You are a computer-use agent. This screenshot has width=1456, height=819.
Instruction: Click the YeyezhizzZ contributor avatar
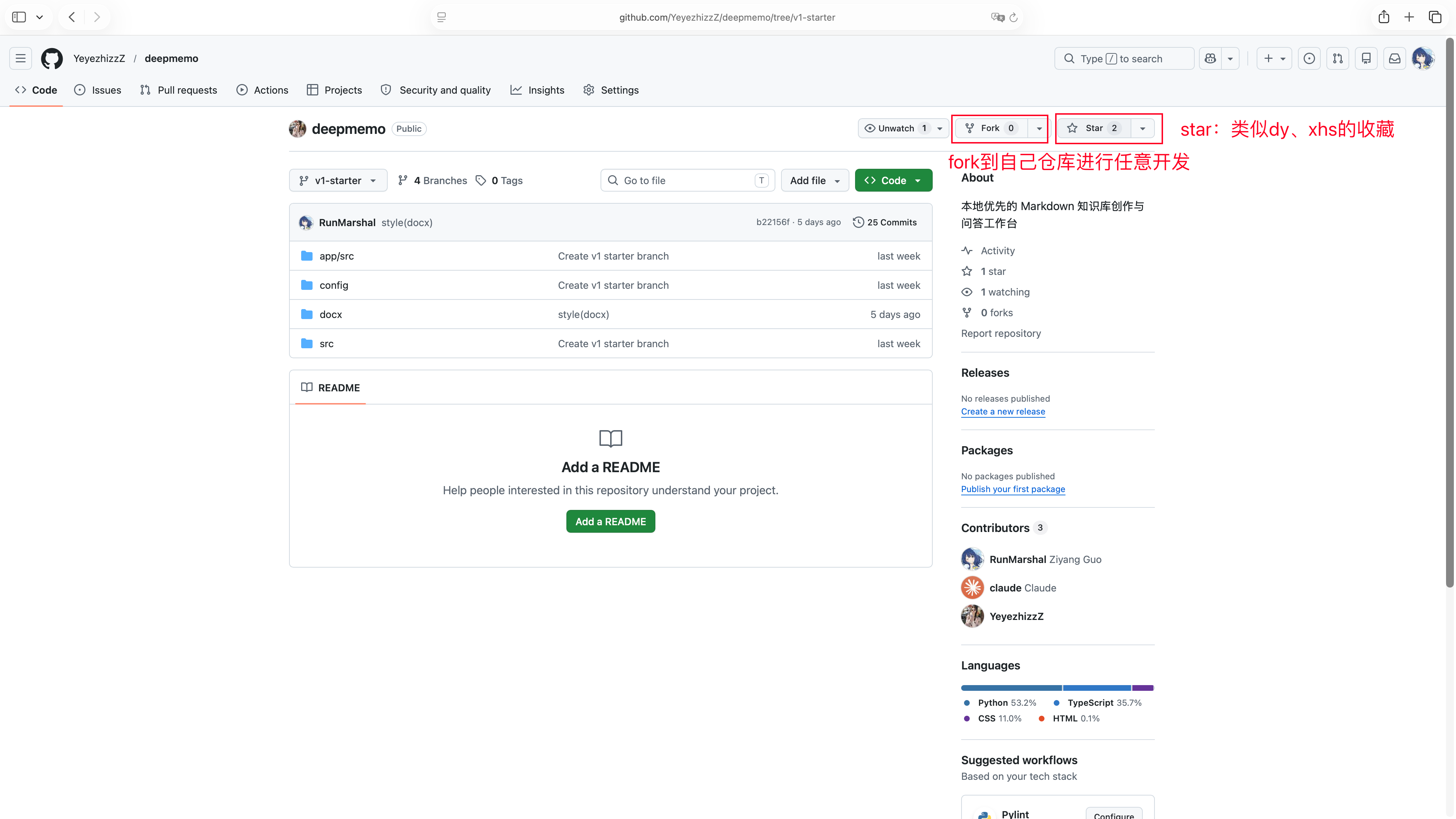(972, 616)
